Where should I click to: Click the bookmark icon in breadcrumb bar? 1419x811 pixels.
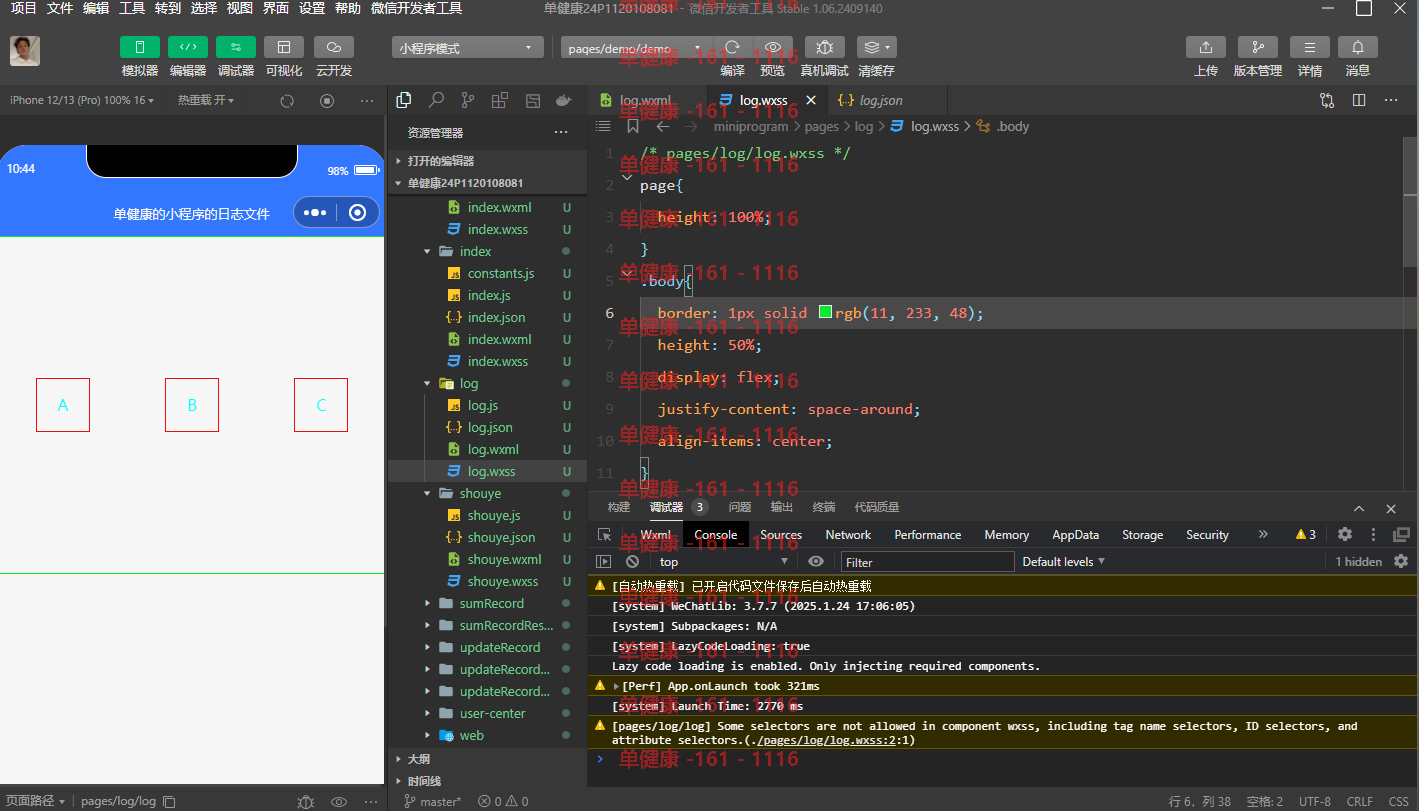pos(632,126)
